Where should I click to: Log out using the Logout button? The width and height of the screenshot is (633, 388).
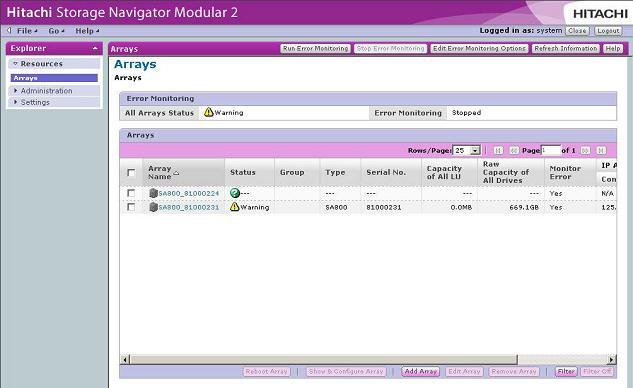tap(608, 31)
